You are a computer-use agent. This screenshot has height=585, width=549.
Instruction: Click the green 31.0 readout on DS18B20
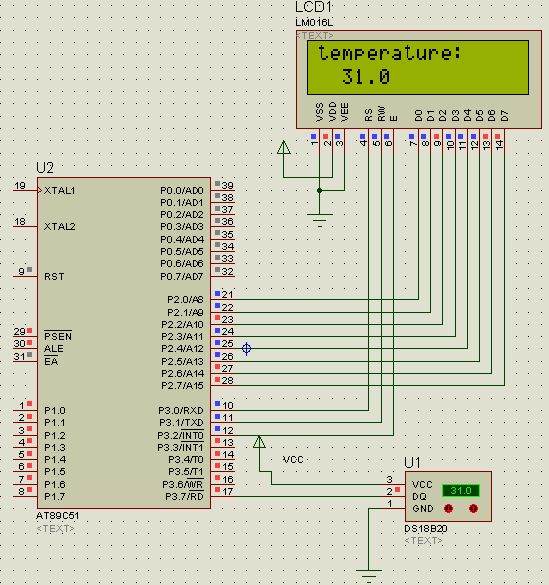click(x=461, y=490)
